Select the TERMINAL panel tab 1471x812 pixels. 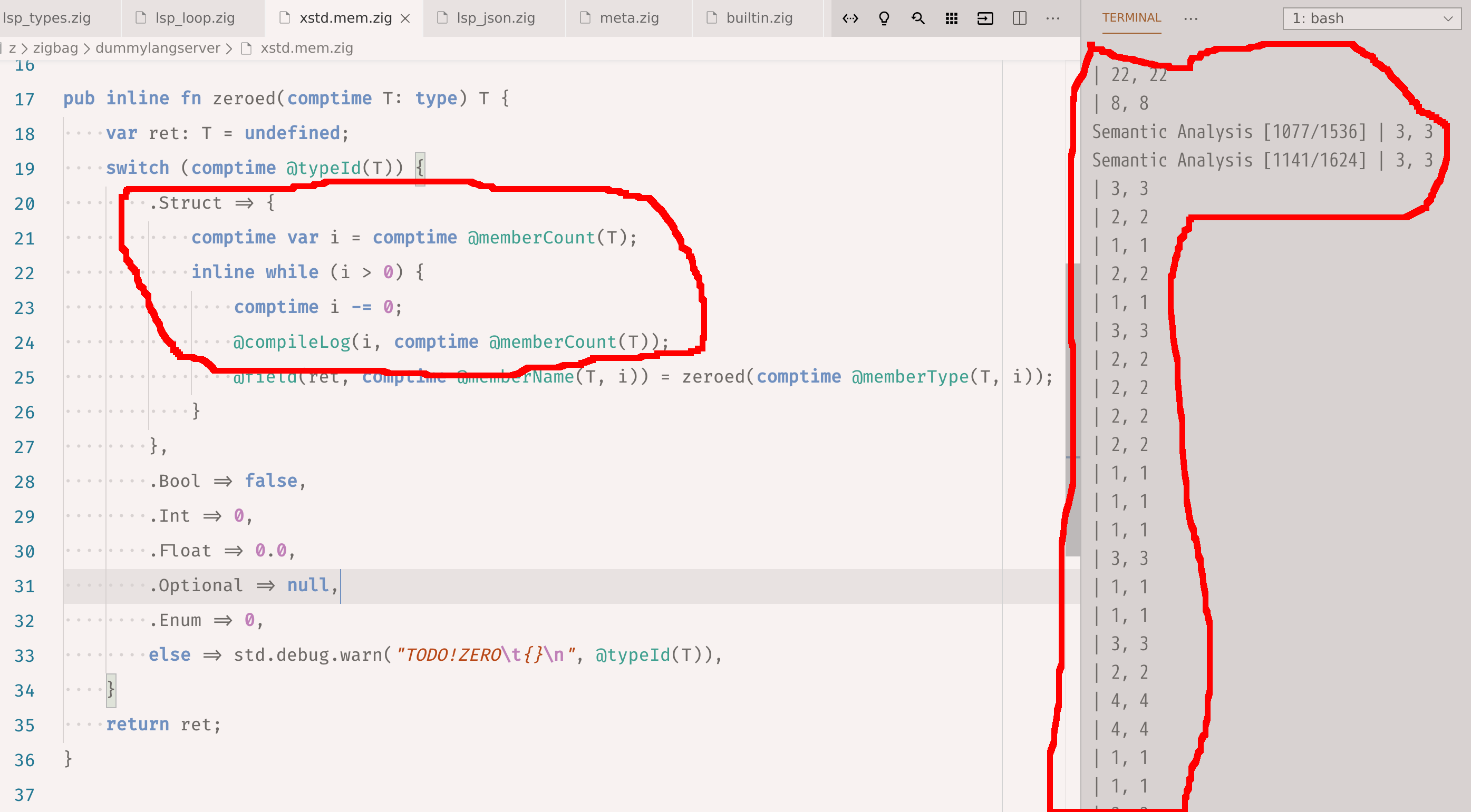[1131, 18]
